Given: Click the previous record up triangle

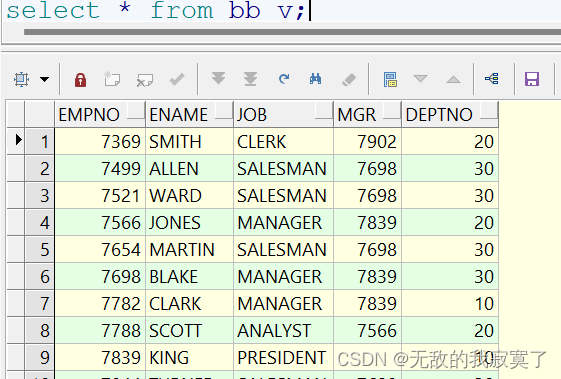Looking at the screenshot, I should pyautogui.click(x=453, y=79).
